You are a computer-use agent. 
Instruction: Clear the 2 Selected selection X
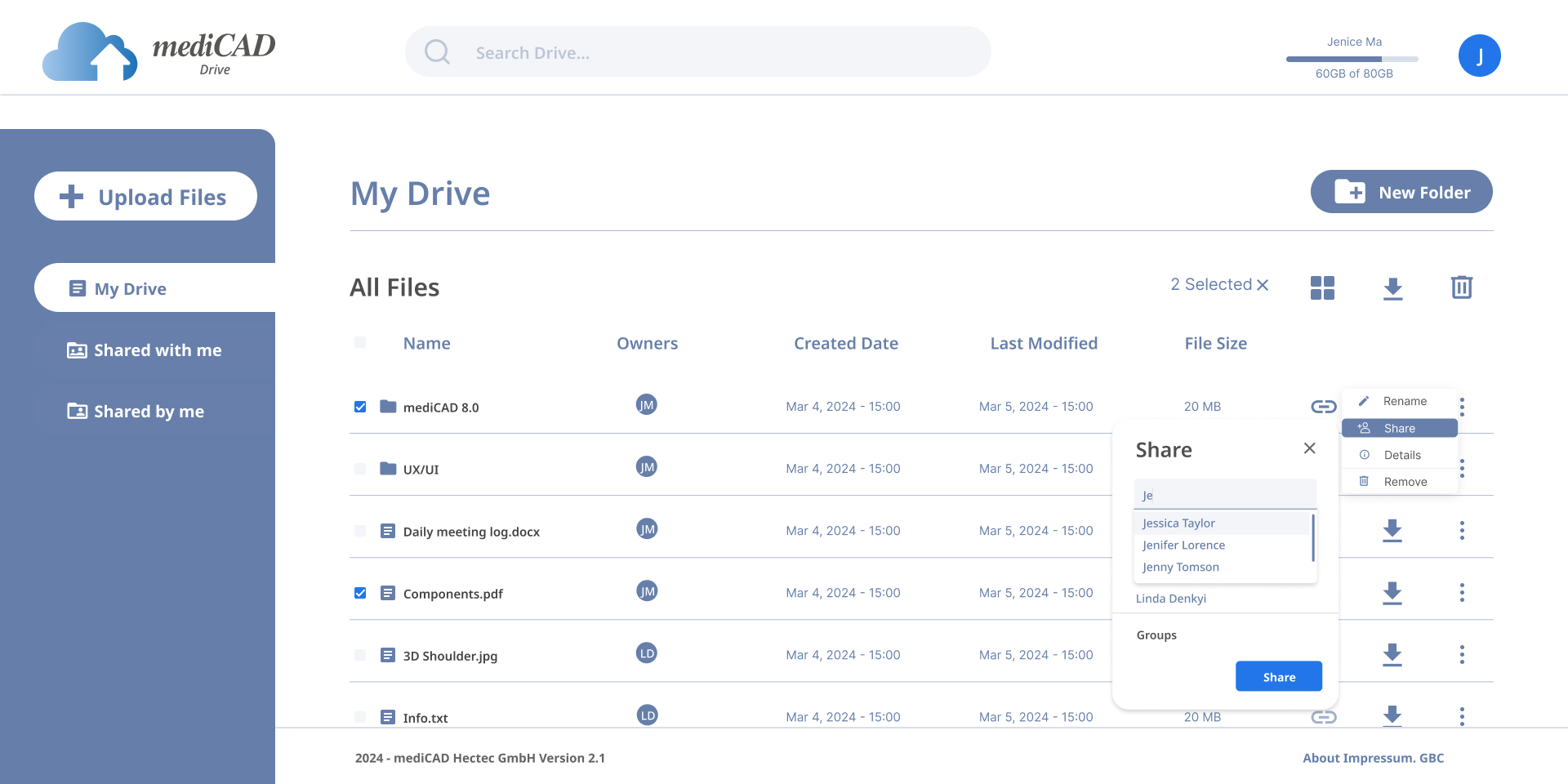tap(1263, 285)
